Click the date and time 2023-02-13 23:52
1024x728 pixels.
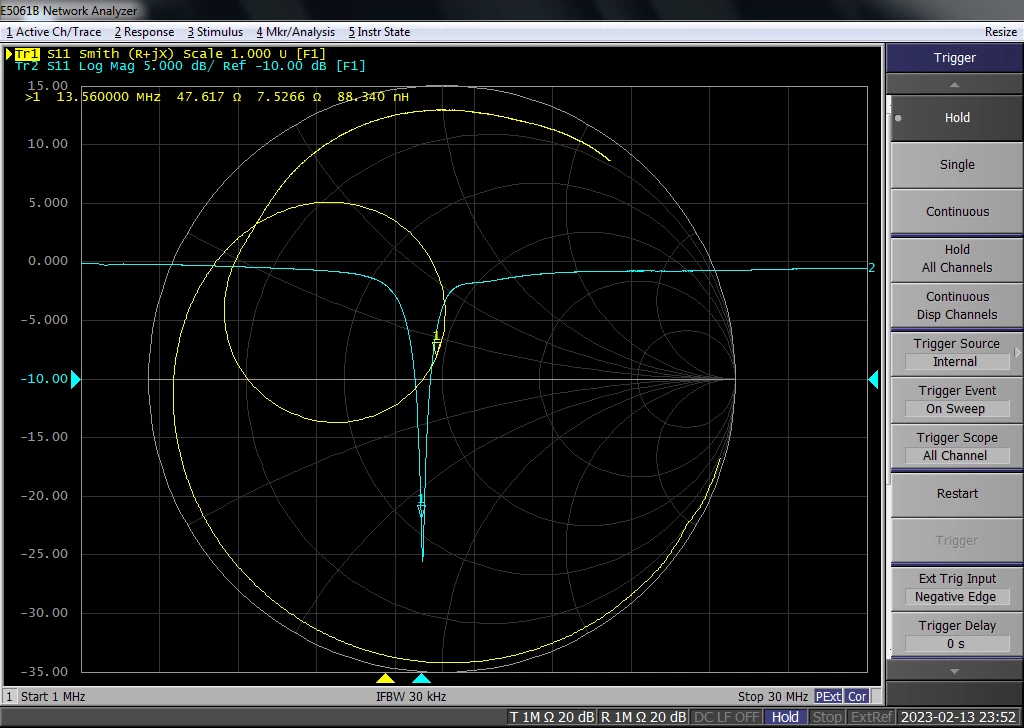958,717
